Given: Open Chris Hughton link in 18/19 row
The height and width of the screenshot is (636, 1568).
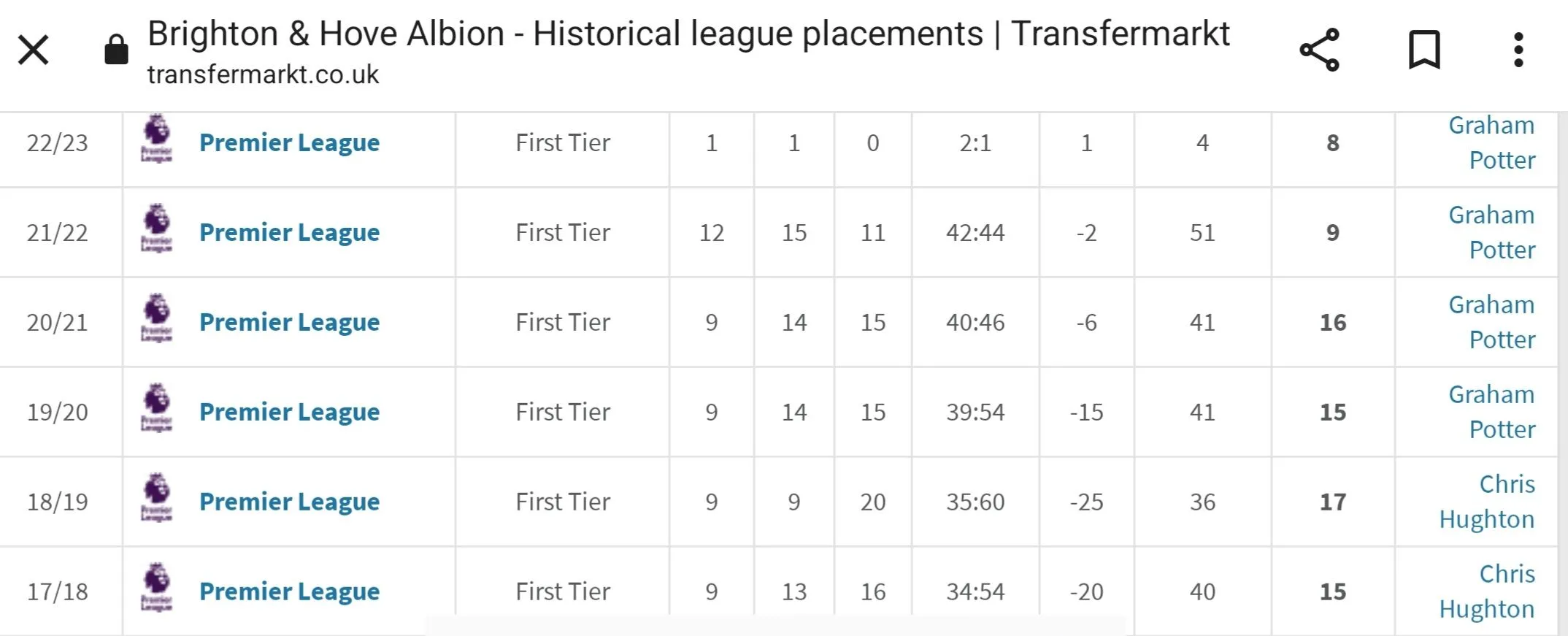Looking at the screenshot, I should [x=1488, y=502].
